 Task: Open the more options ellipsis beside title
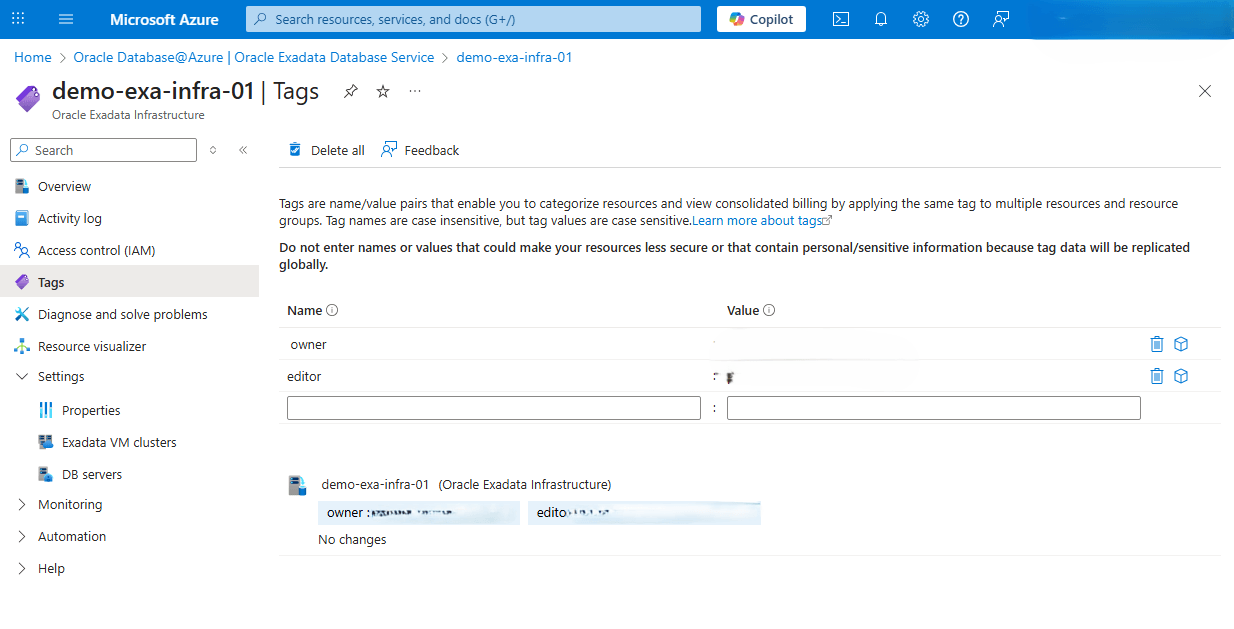click(415, 91)
